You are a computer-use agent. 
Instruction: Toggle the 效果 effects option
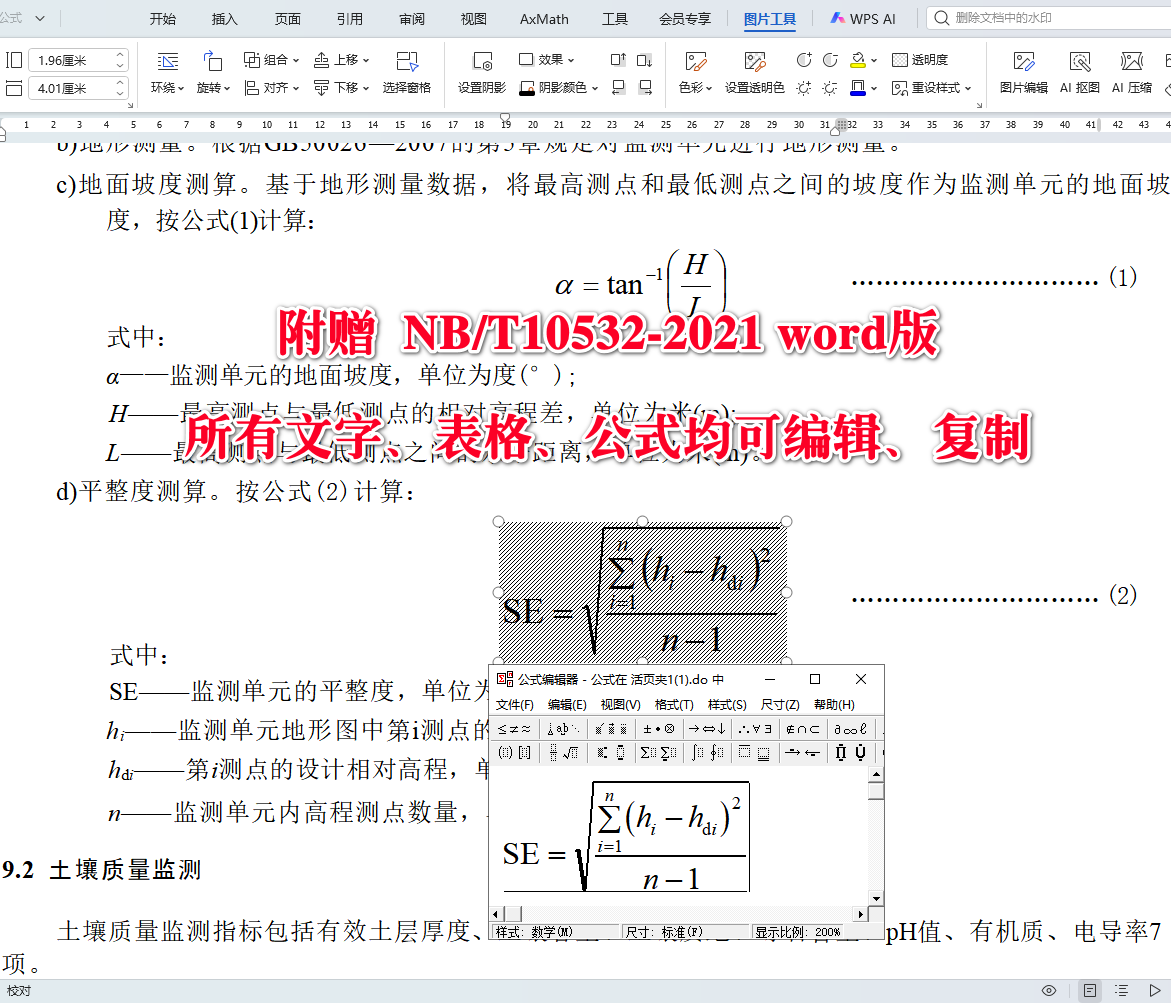coord(547,59)
